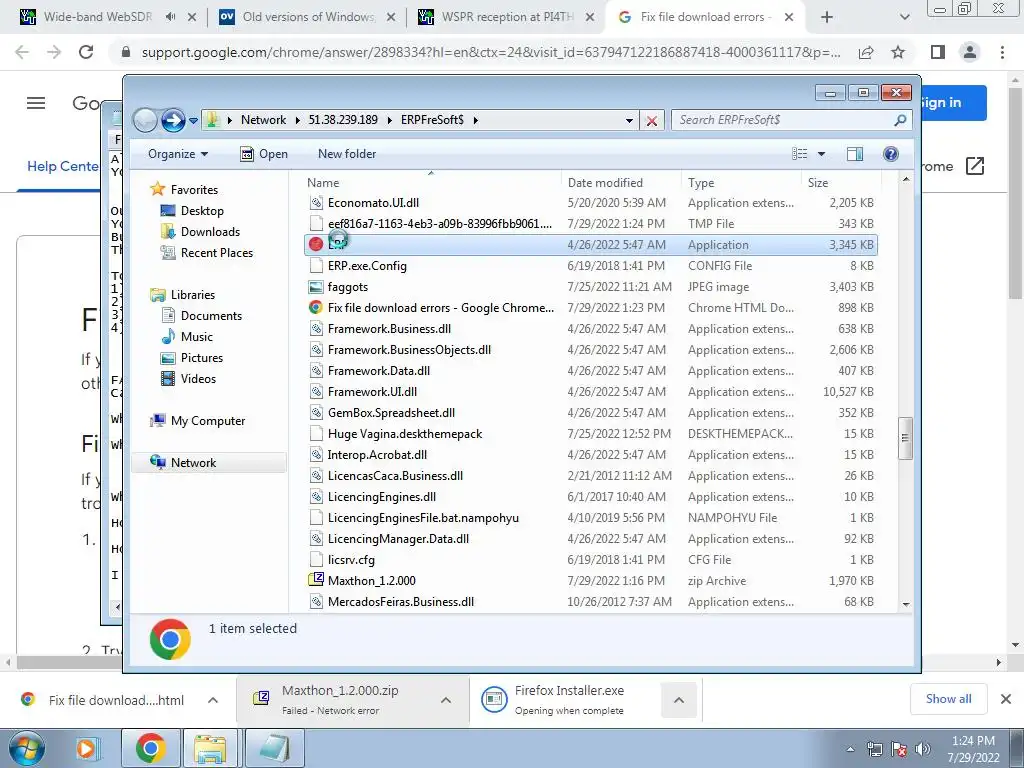Click ERPFreSoft$ in the address breadcrumb
Viewport: 1024px width, 768px height.
coord(432,120)
